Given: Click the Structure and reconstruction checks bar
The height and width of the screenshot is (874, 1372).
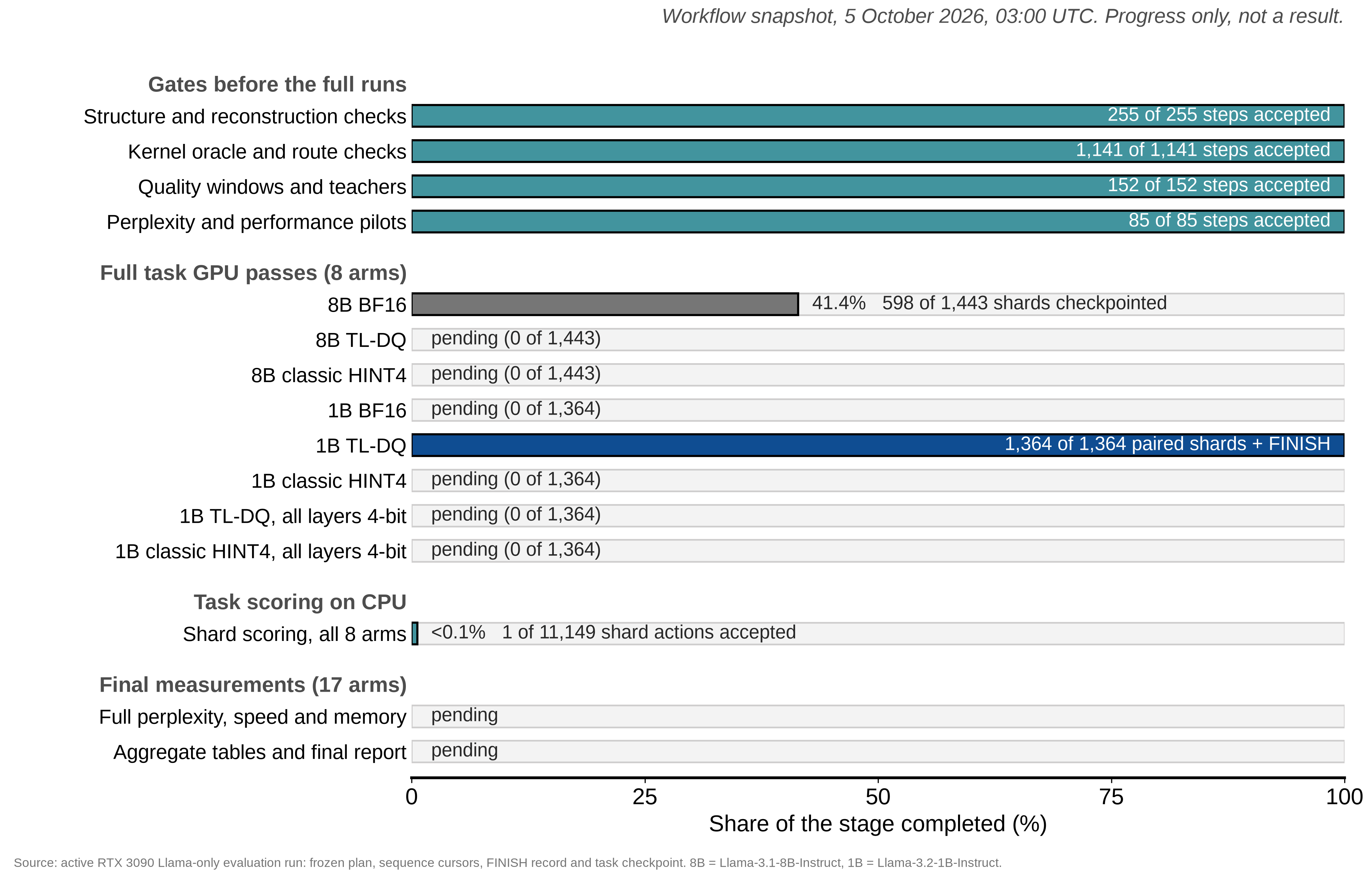Looking at the screenshot, I should pyautogui.click(x=877, y=116).
